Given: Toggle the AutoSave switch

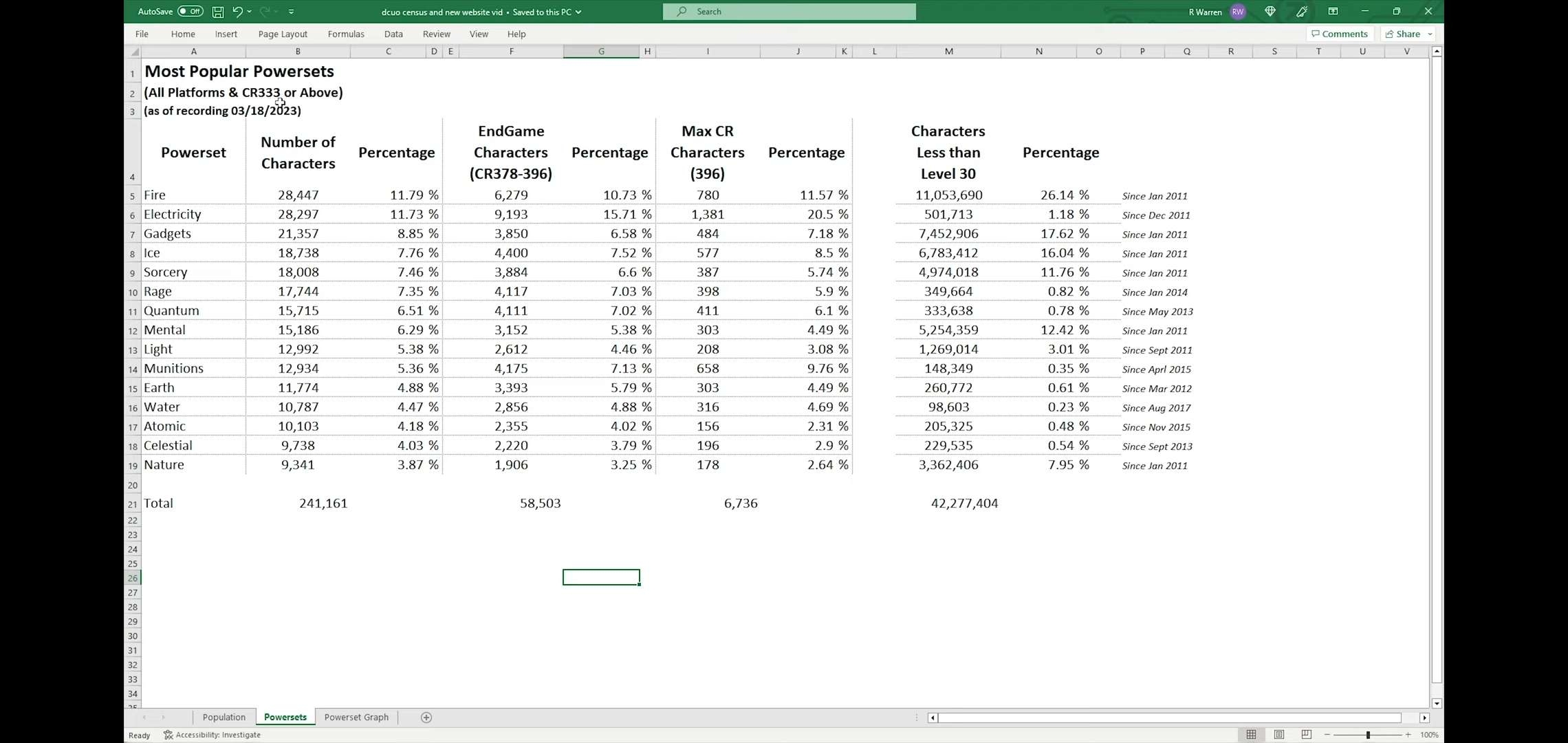Looking at the screenshot, I should pyautogui.click(x=190, y=12).
